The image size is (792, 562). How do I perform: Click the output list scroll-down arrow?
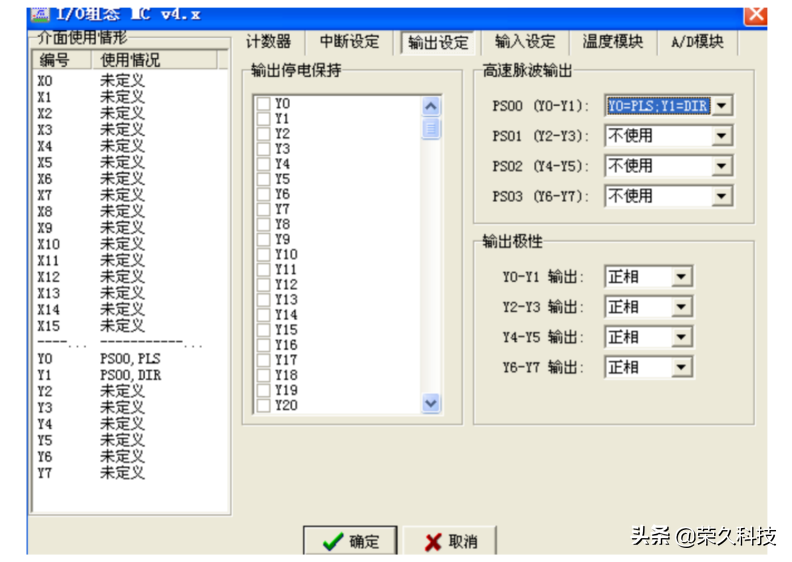click(431, 403)
